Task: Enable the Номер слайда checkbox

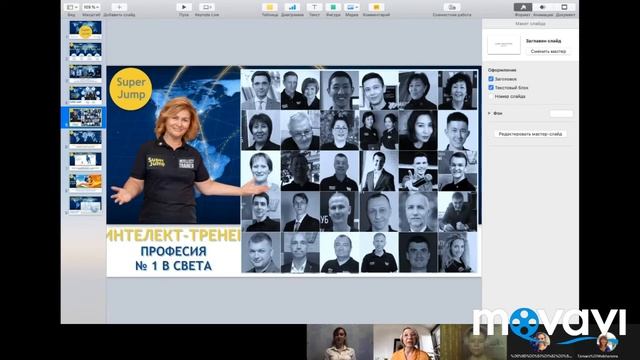Action: click(491, 96)
